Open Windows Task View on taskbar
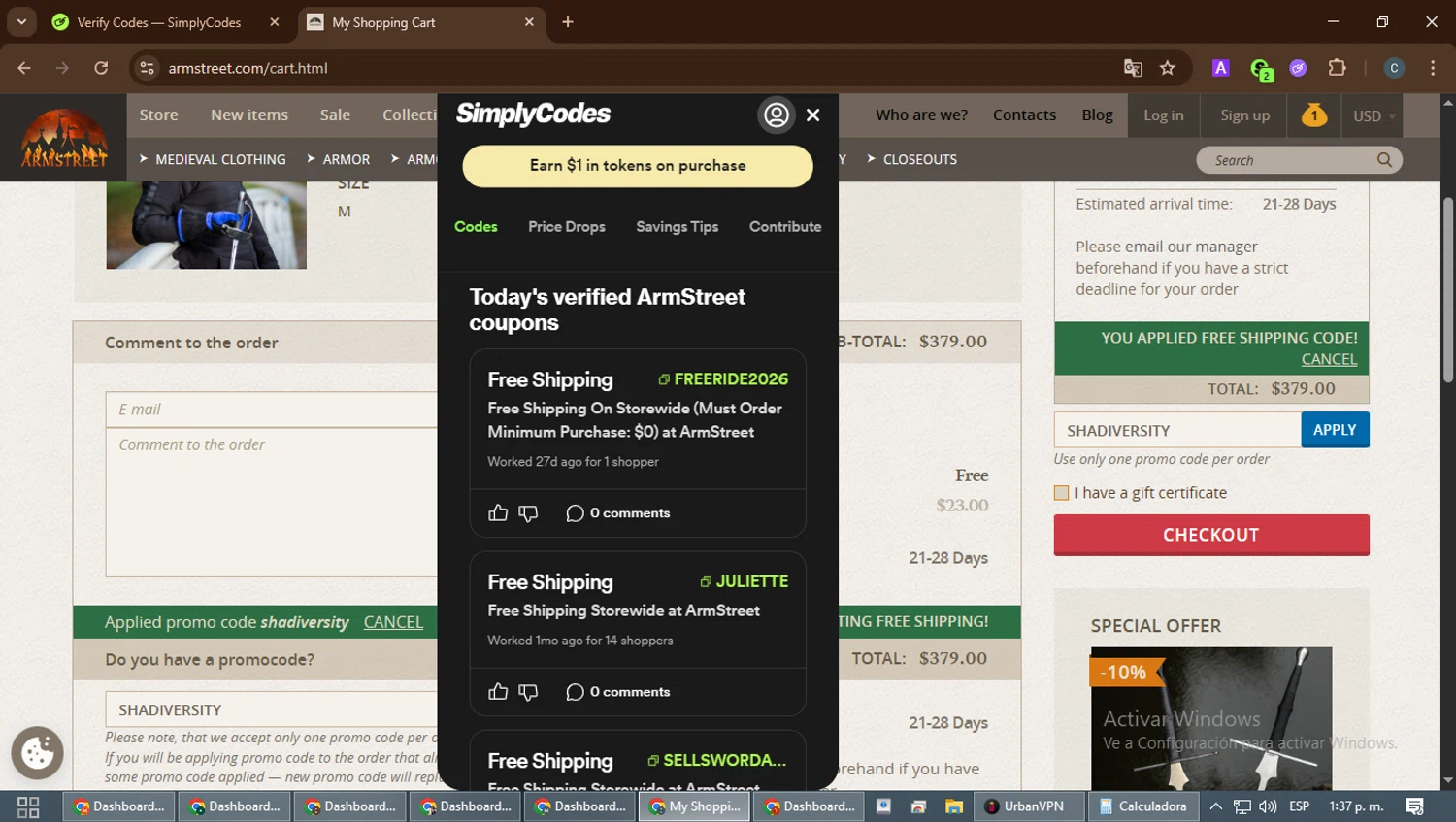The image size is (1456, 822). click(x=28, y=806)
